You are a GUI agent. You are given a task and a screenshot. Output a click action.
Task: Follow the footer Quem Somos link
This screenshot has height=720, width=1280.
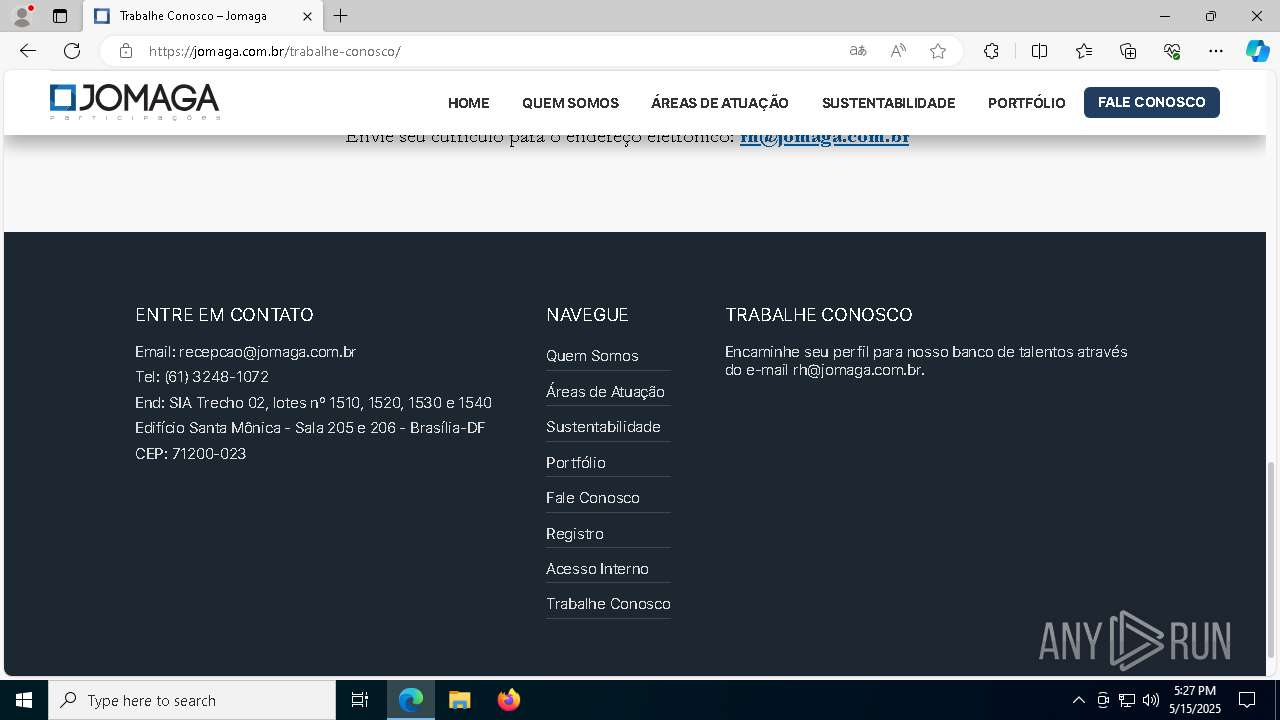pyautogui.click(x=592, y=356)
